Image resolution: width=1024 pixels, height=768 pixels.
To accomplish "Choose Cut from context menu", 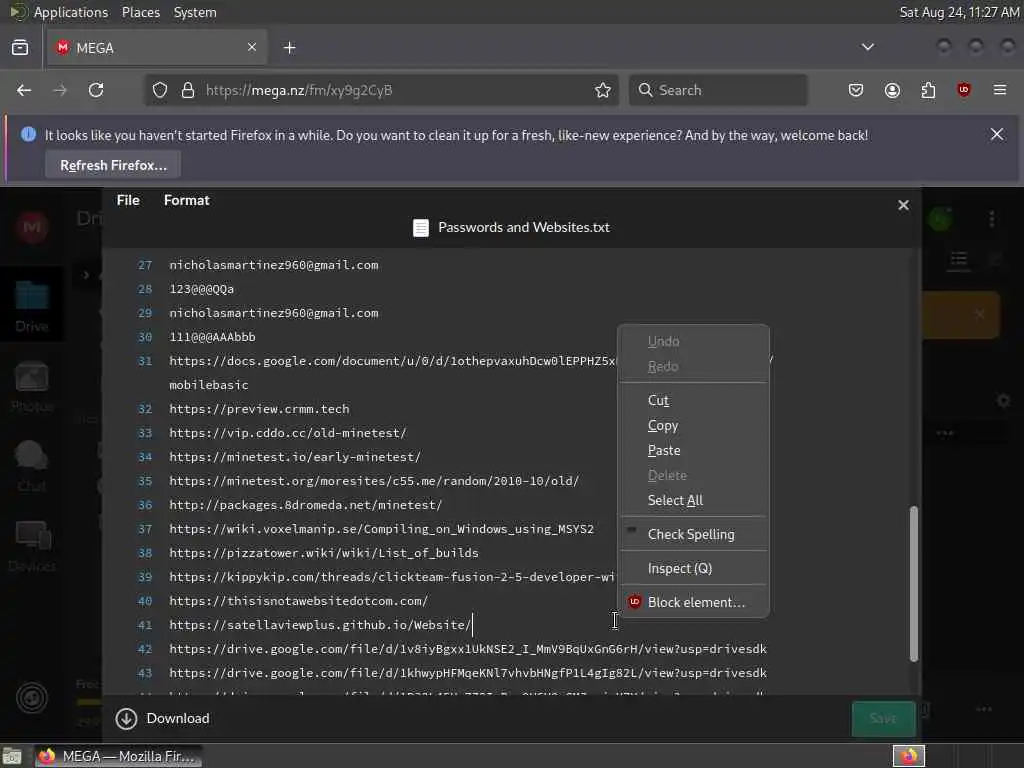I will click(x=694, y=400).
